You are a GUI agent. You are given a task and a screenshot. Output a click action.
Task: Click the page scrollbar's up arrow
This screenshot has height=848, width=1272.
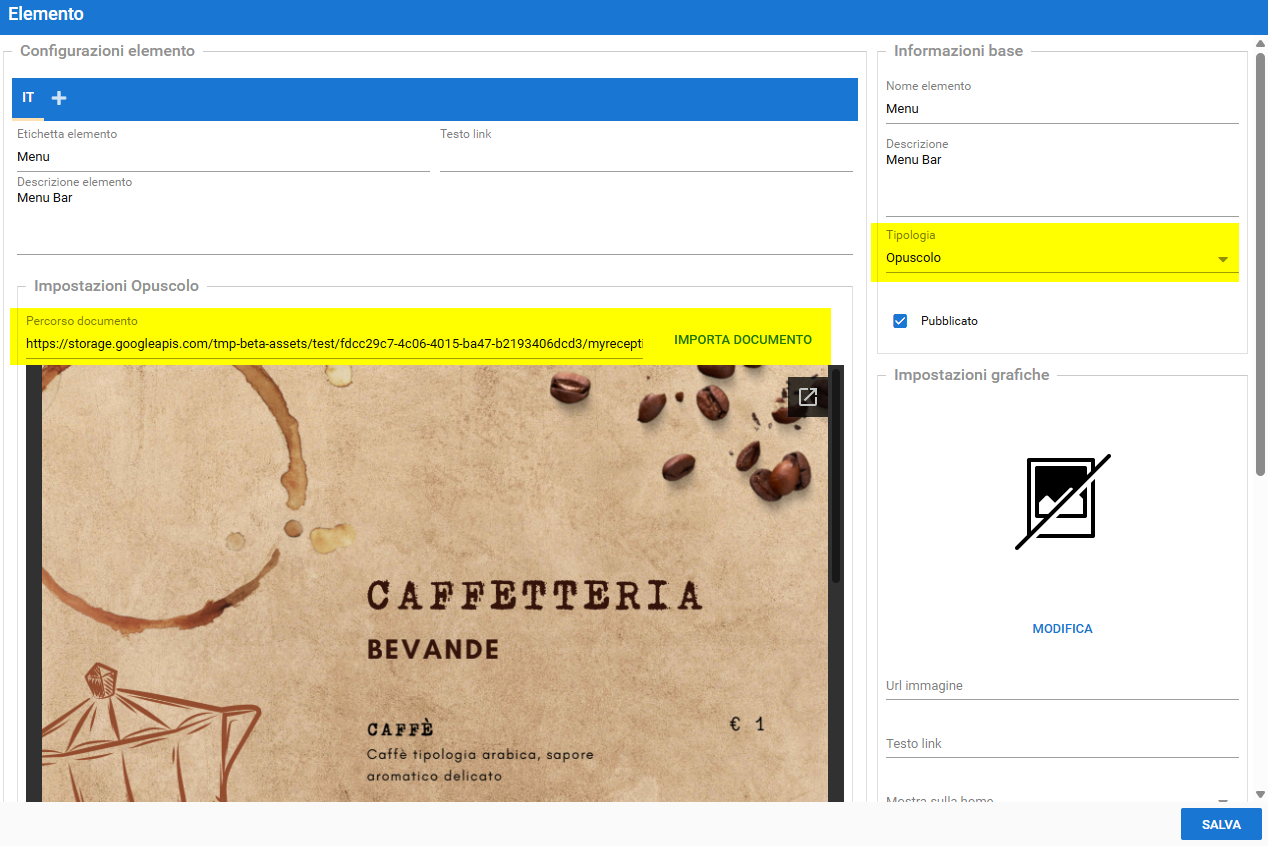[1260, 43]
